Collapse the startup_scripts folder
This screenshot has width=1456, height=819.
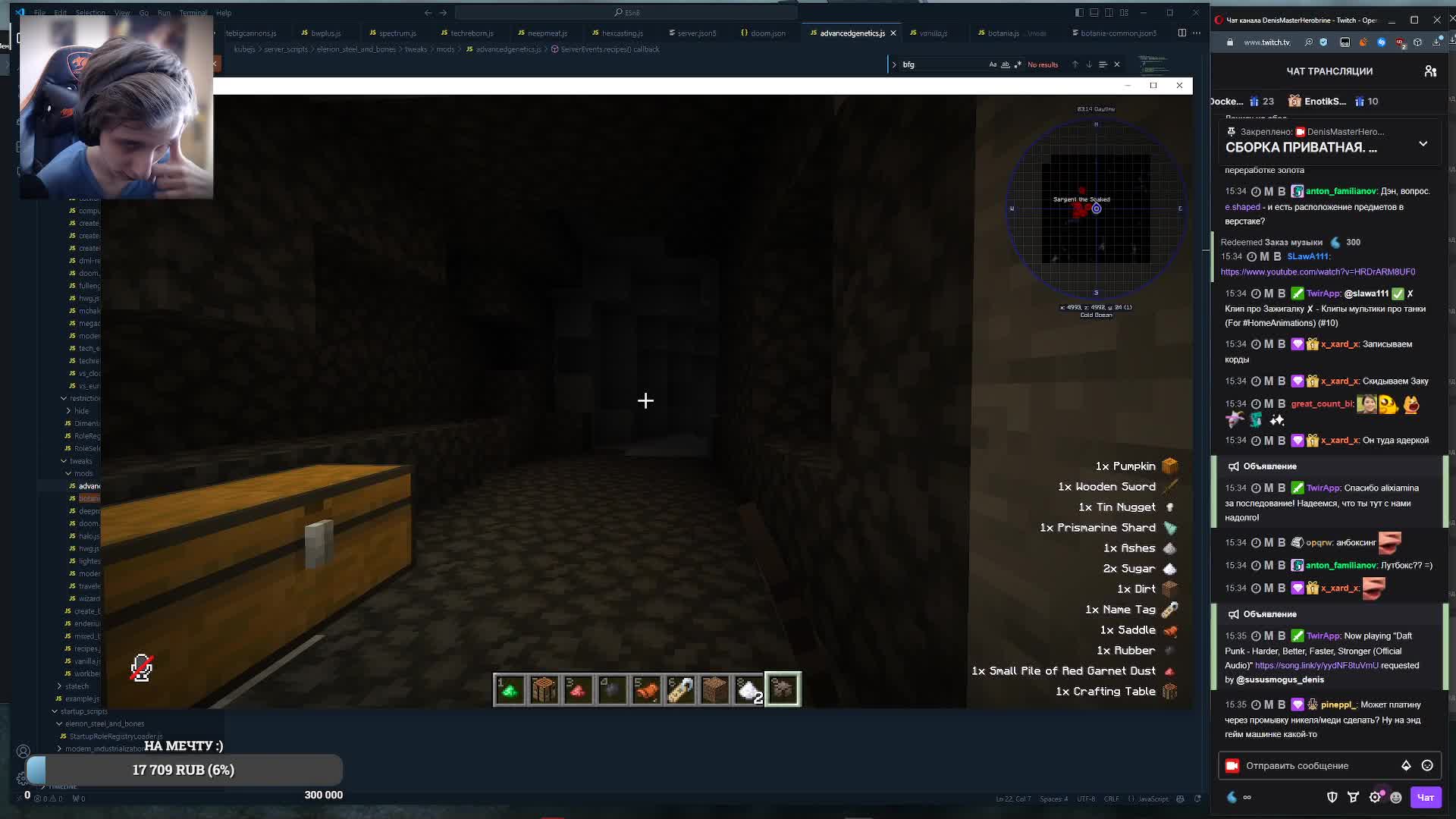coord(55,711)
